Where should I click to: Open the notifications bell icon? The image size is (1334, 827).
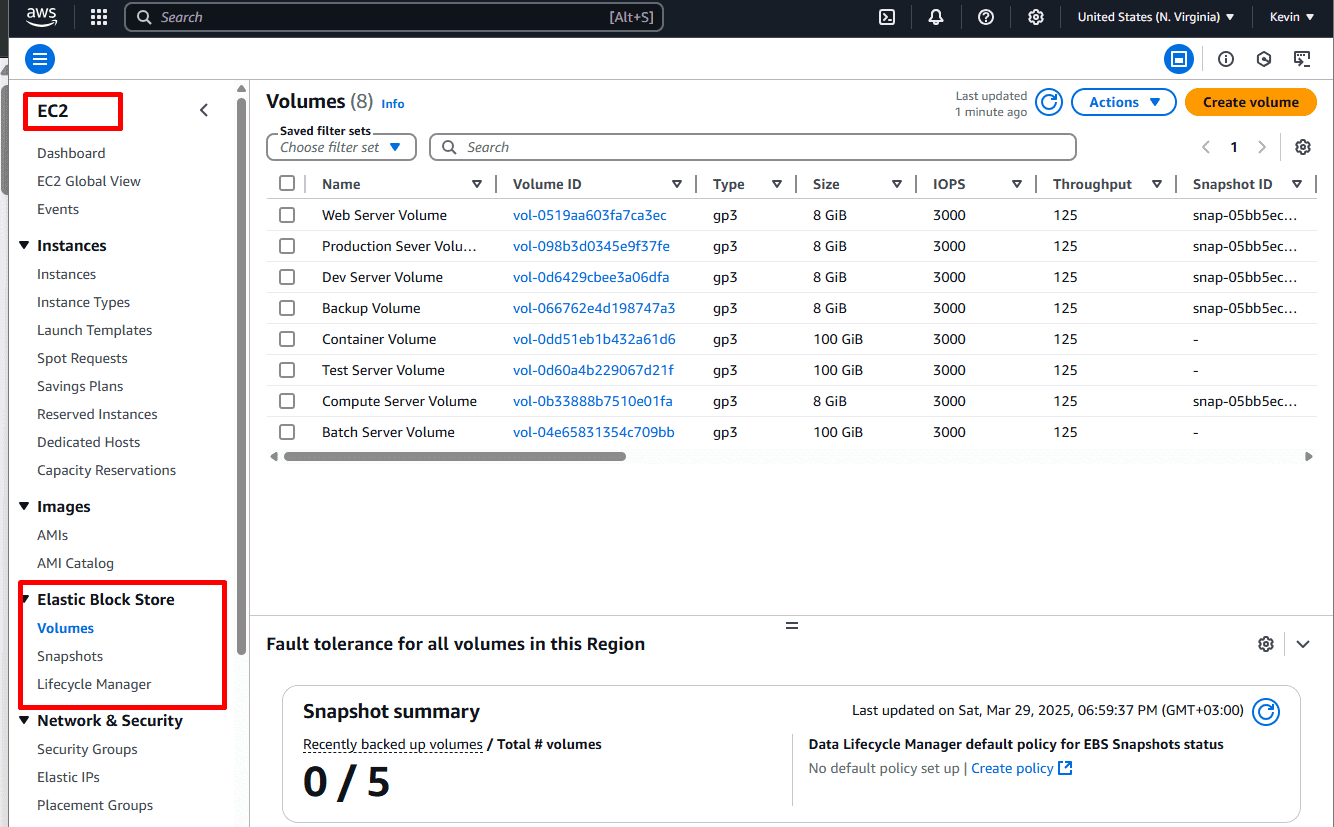(936, 17)
